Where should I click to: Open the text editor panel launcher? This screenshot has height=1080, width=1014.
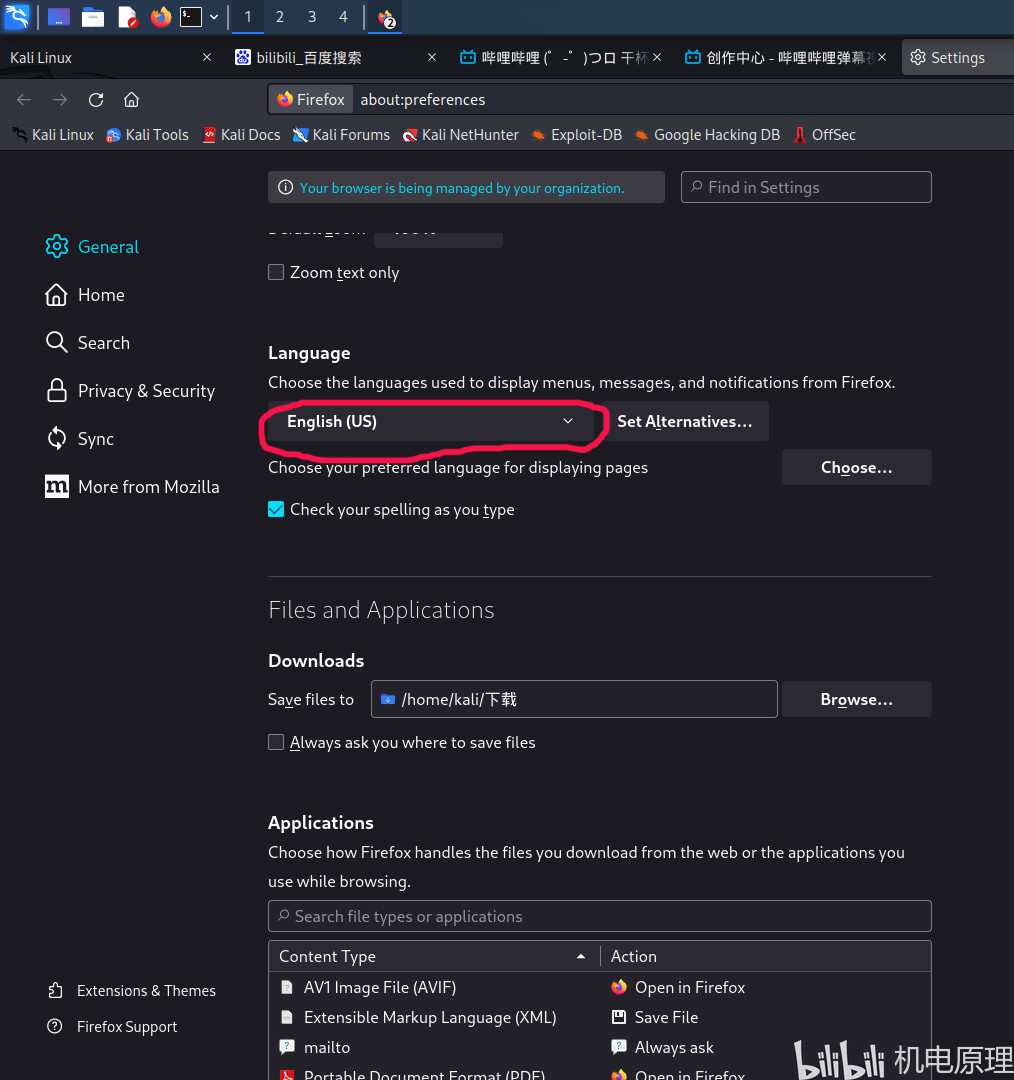pyautogui.click(x=127, y=17)
